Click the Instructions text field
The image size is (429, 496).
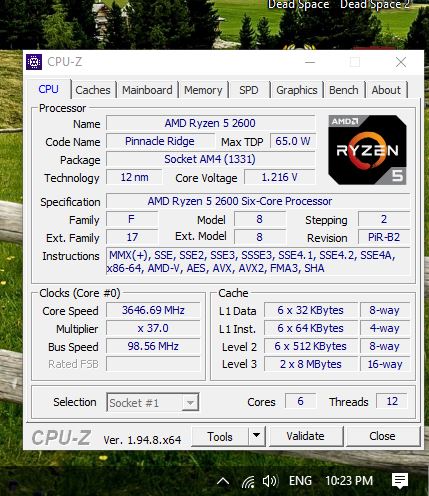[x=258, y=262]
